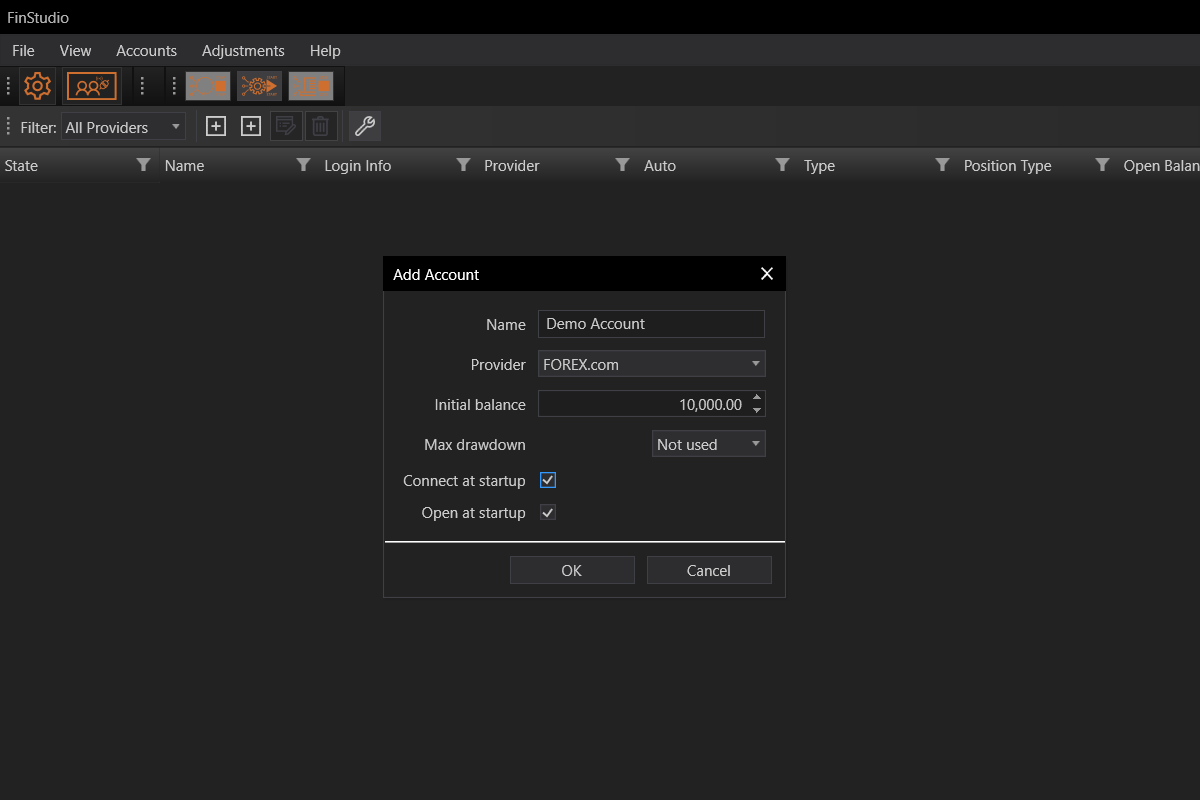Click the edit account pencil icon
Viewport: 1200px width, 800px height.
click(x=286, y=127)
